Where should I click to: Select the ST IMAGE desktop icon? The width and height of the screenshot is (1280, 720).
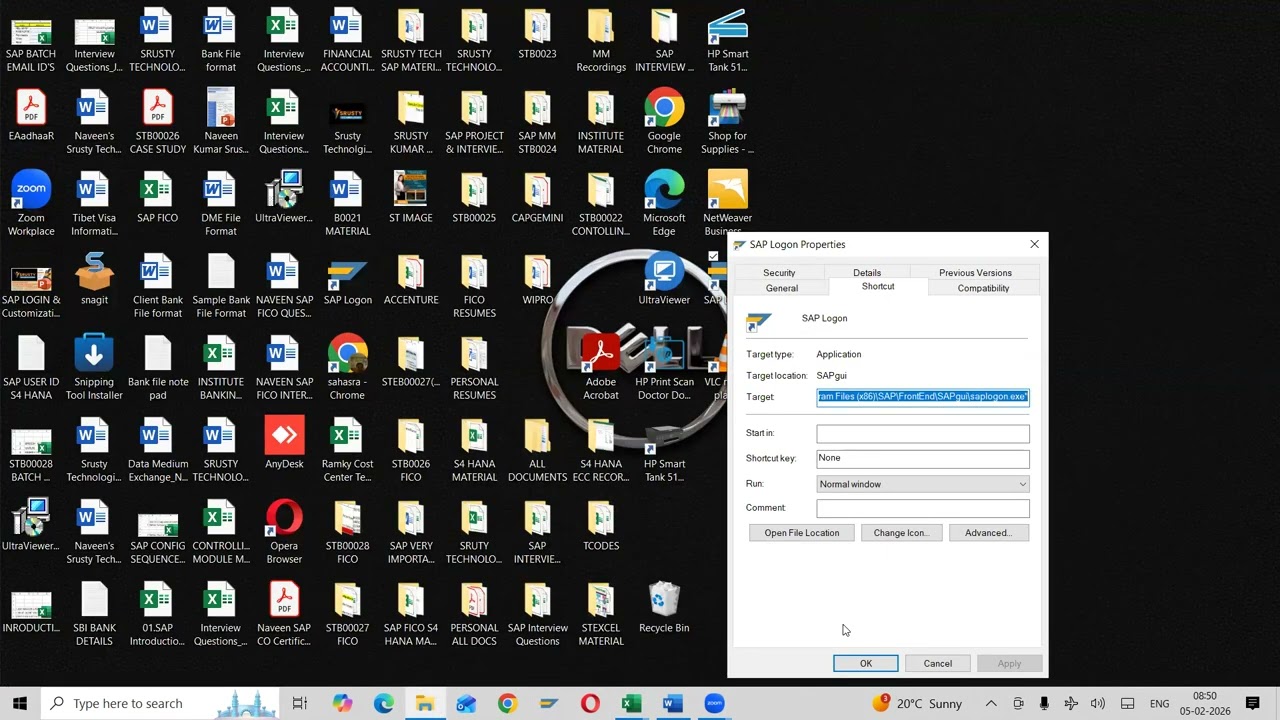[411, 199]
